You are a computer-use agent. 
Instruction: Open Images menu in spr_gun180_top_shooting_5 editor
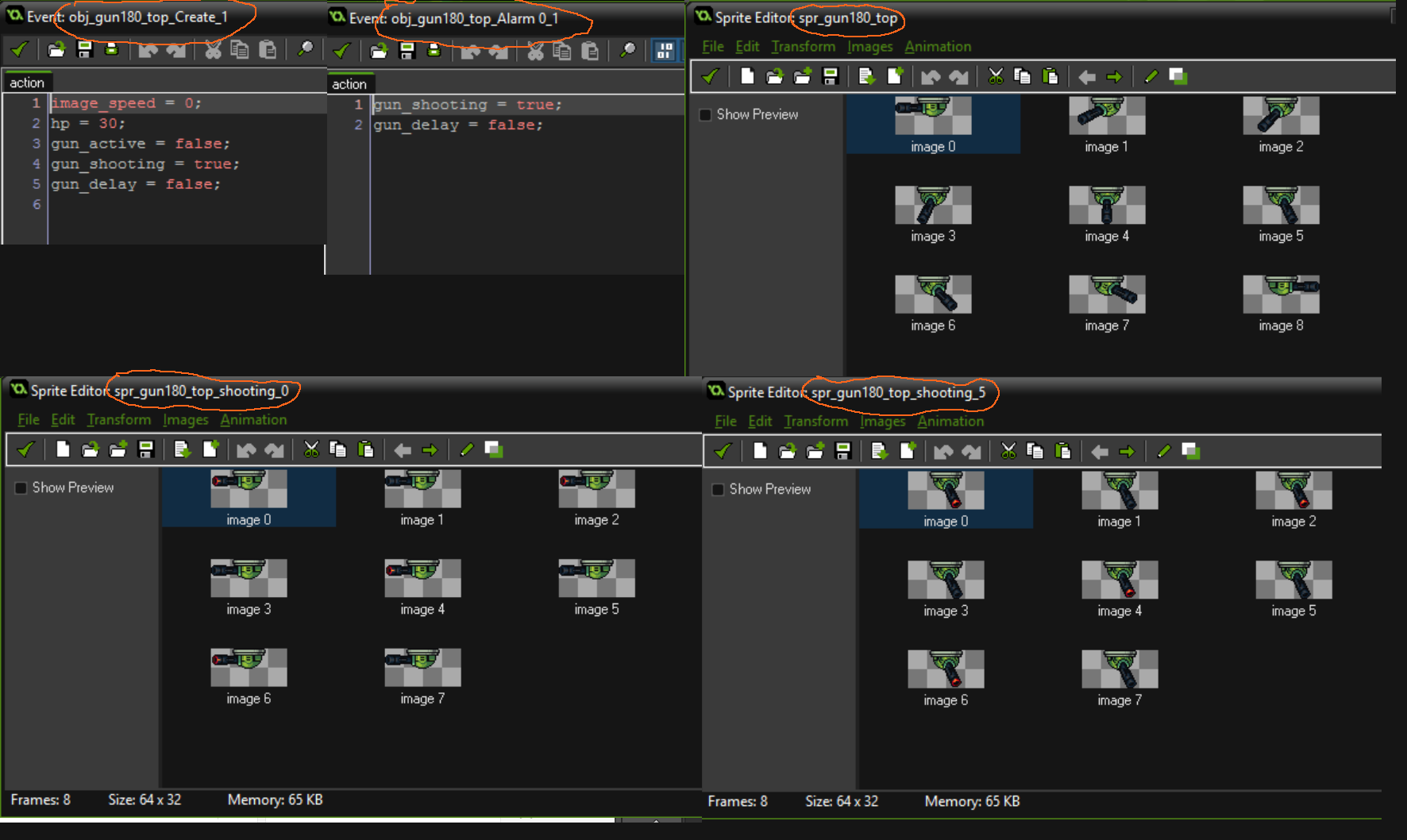click(882, 422)
